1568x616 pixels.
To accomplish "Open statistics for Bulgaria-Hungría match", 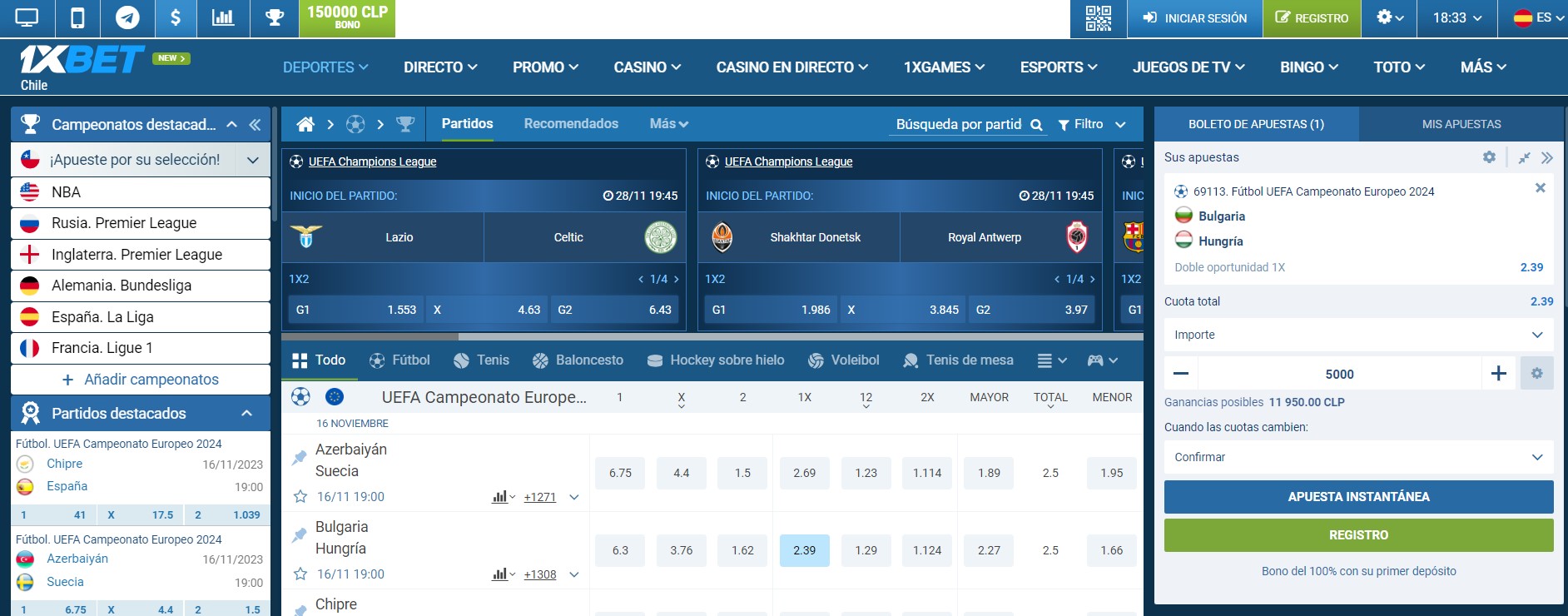I will [x=504, y=574].
